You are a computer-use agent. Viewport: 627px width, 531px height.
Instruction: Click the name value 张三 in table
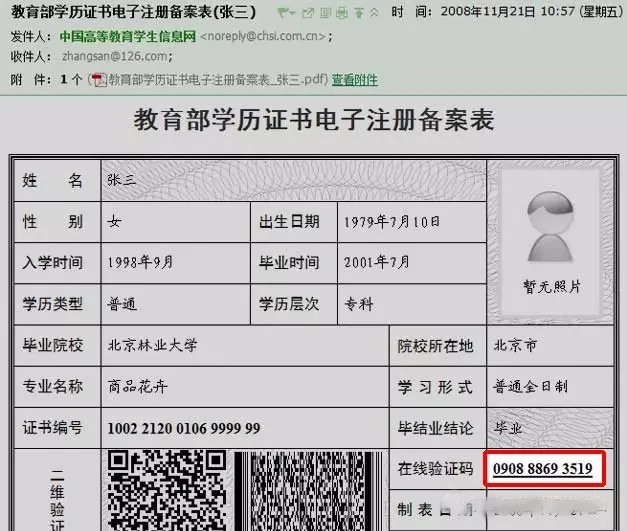[x=121, y=180]
